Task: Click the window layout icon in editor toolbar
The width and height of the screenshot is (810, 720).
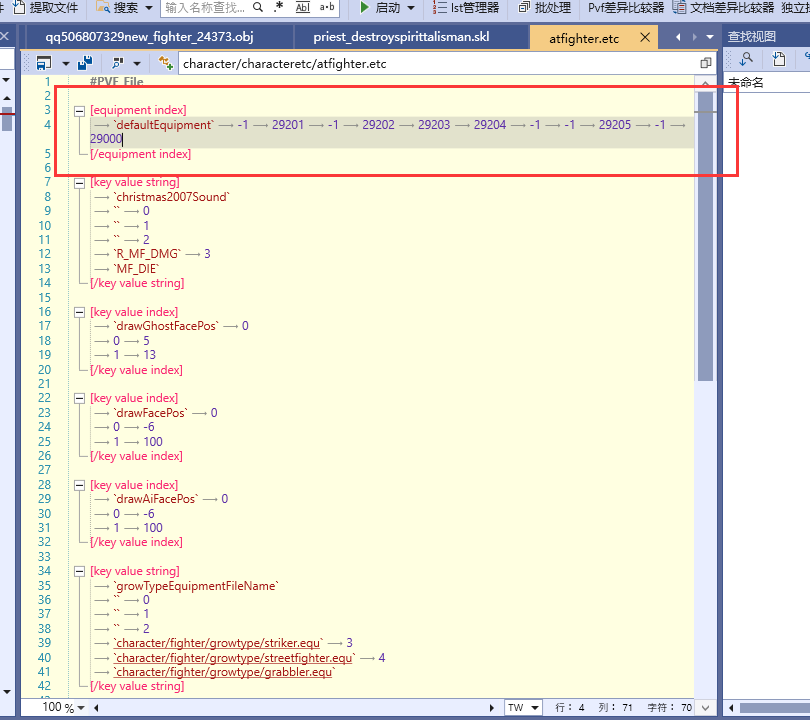Action: tap(44, 63)
